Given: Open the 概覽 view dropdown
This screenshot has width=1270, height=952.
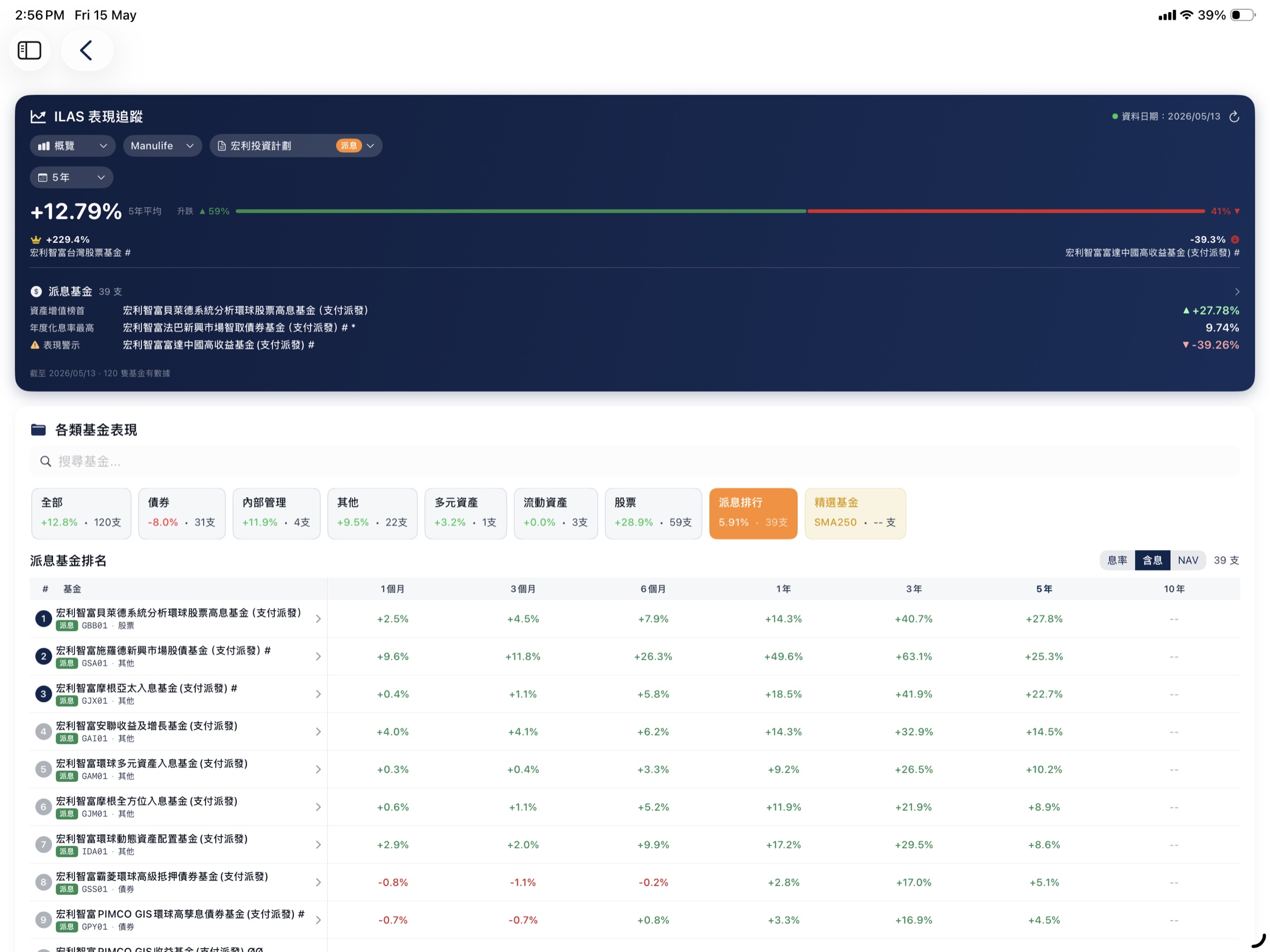Looking at the screenshot, I should tap(73, 146).
